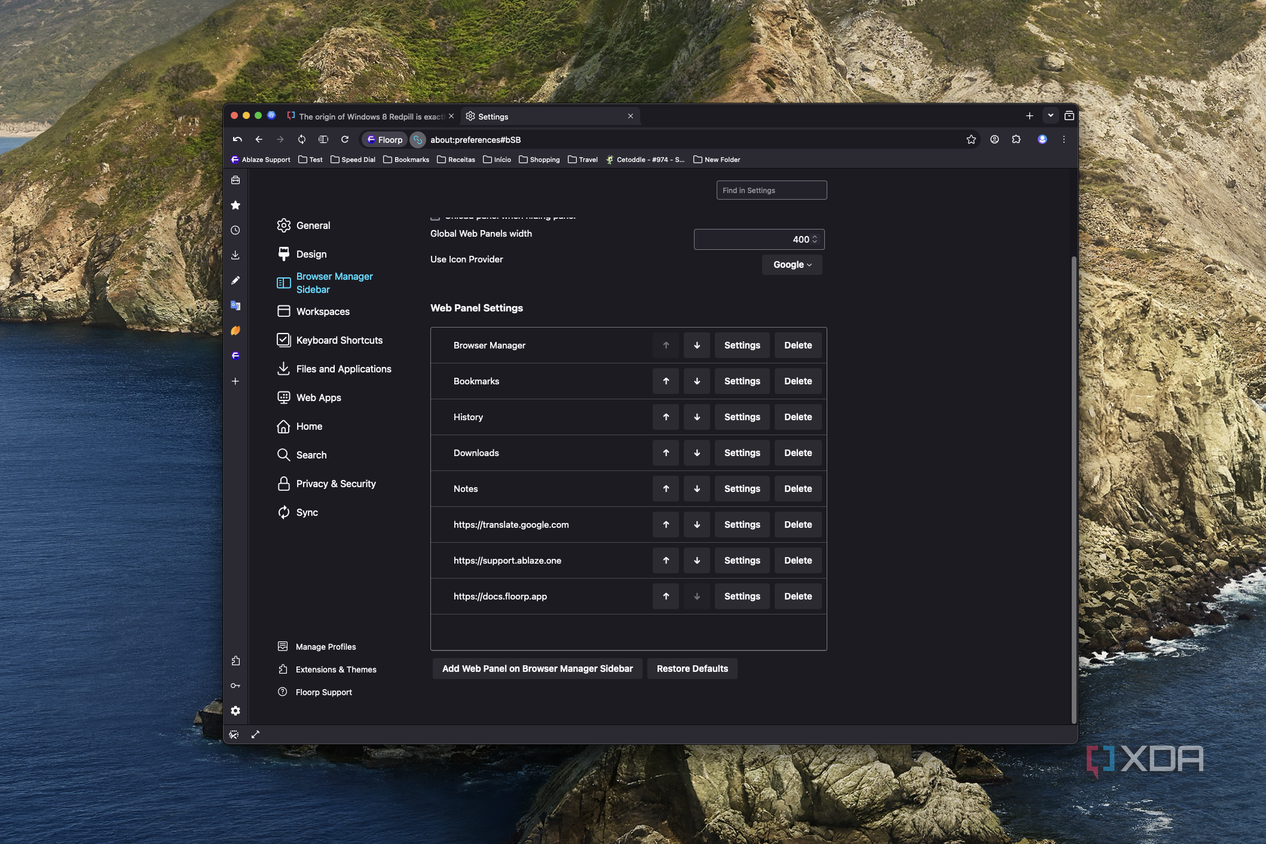The width and height of the screenshot is (1266, 844).
Task: Open the workspaces icon at tab bar right
Action: (x=1069, y=116)
